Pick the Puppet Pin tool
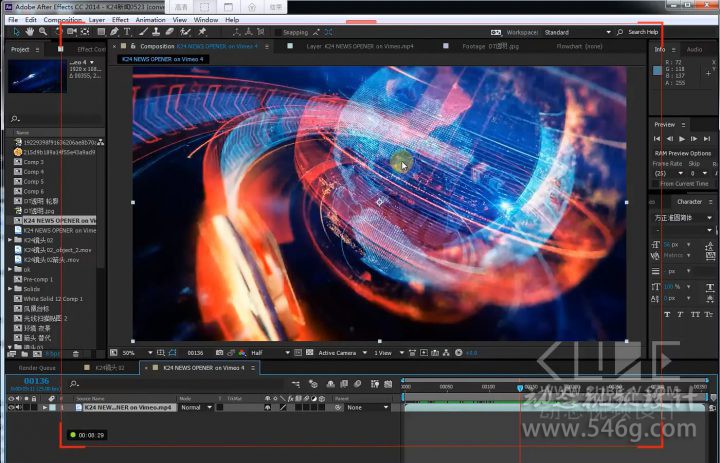This screenshot has height=463, width=720. pyautogui.click(x=203, y=32)
